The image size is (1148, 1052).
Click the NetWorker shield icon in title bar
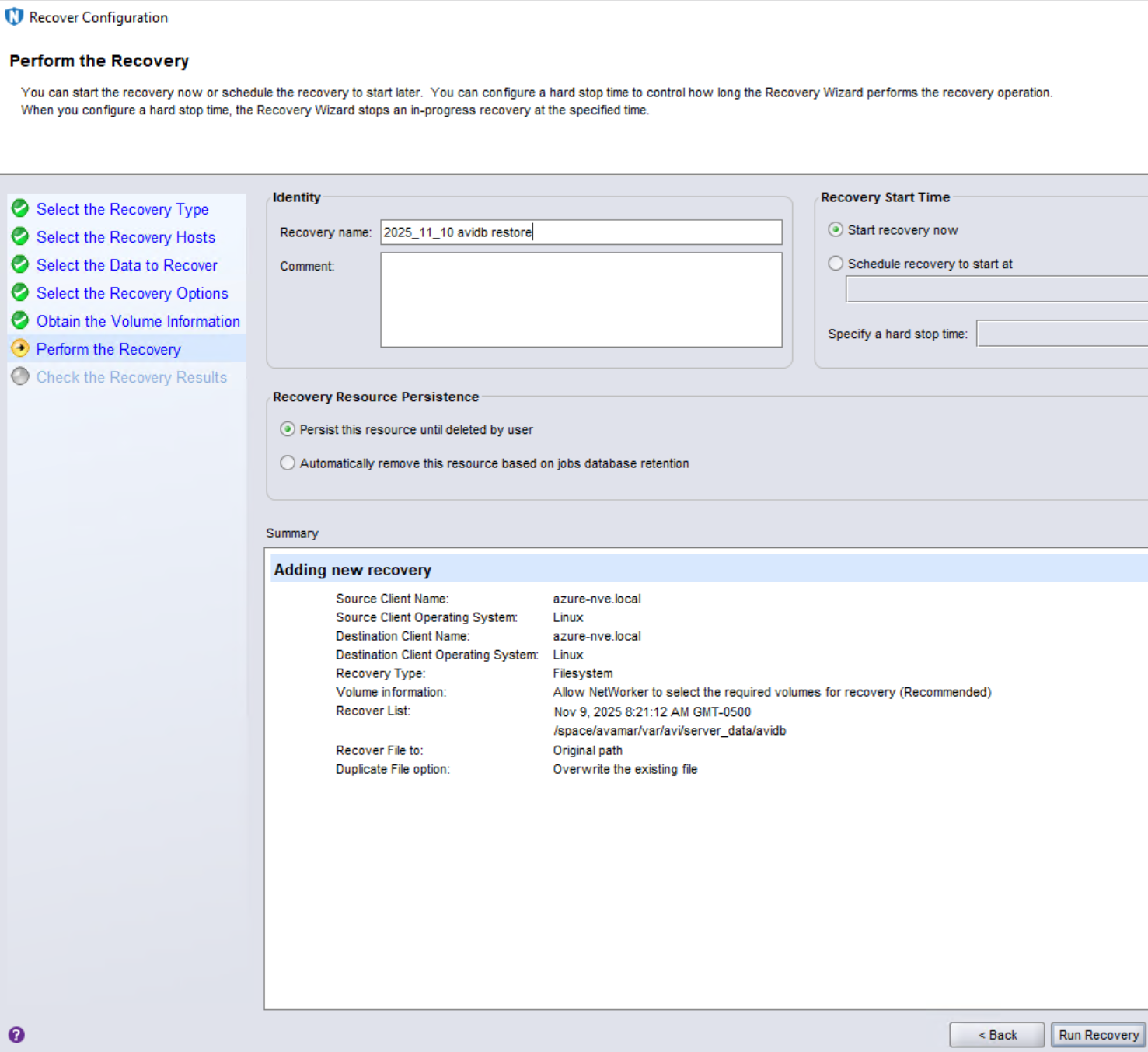tap(14, 16)
